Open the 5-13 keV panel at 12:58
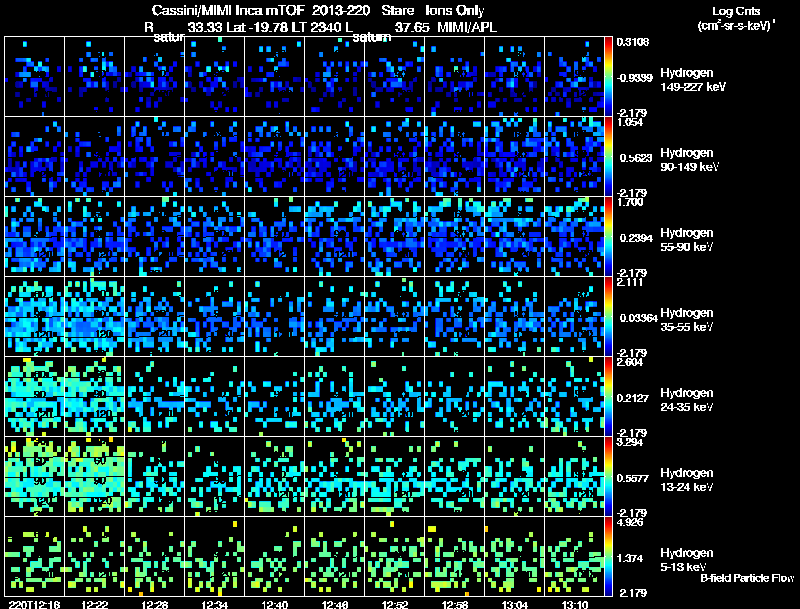The image size is (800, 609). pos(455,556)
